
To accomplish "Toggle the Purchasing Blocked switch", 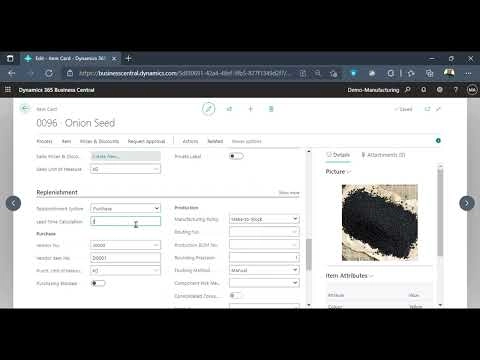I will click(98, 283).
